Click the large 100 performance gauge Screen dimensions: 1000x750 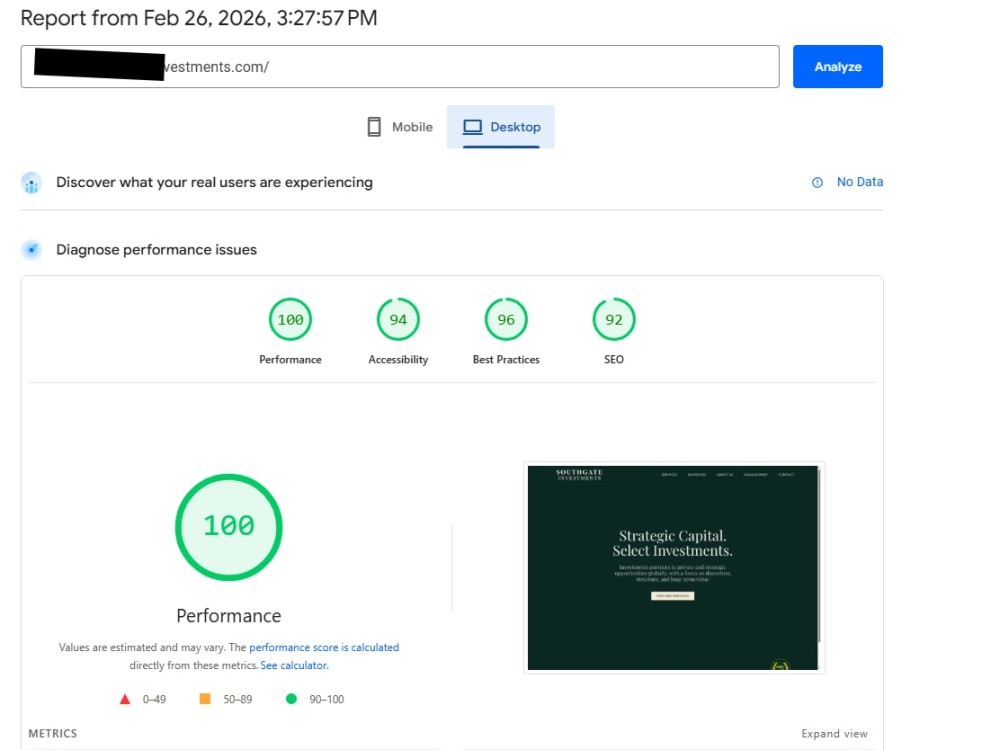point(229,527)
